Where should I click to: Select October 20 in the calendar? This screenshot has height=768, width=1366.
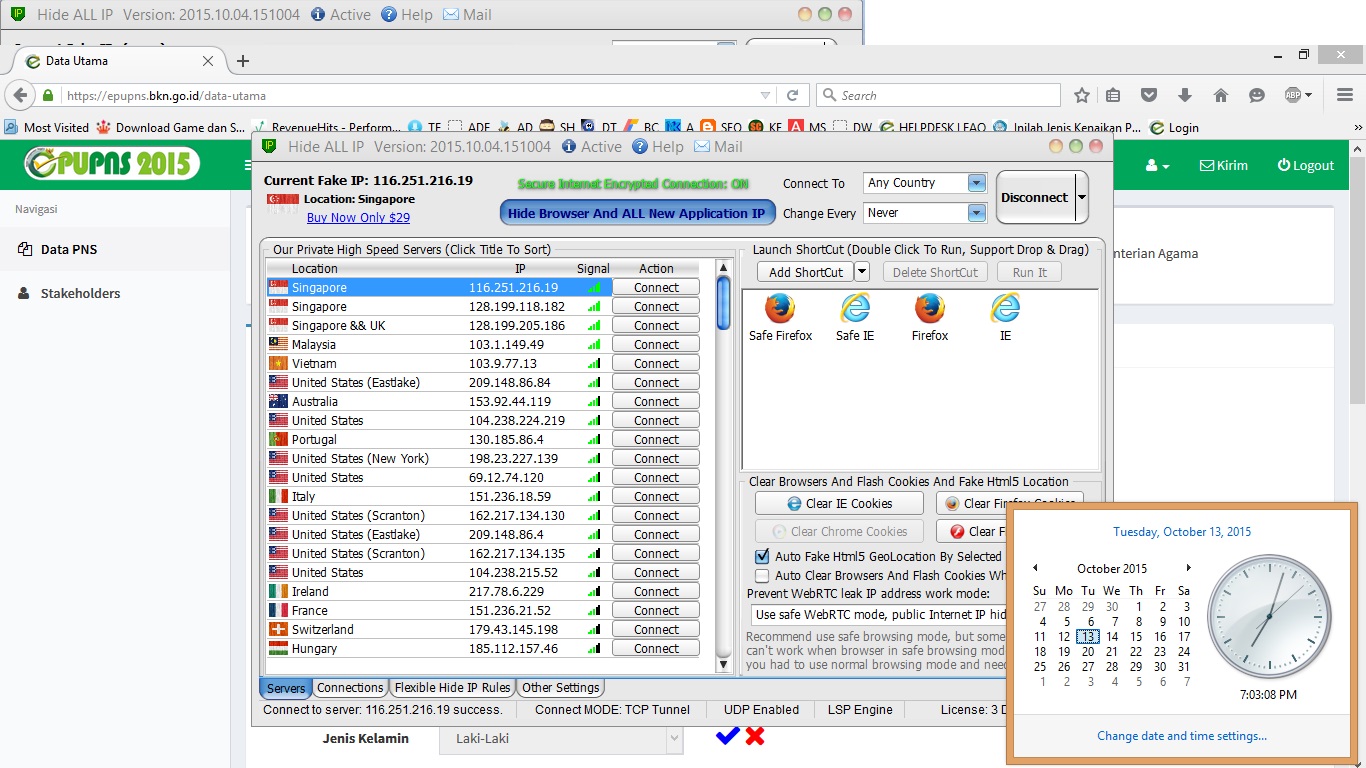[1088, 651]
